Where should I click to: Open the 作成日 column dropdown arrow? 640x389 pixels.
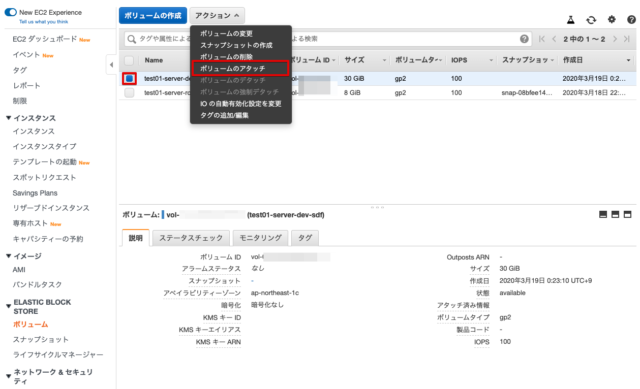click(629, 60)
